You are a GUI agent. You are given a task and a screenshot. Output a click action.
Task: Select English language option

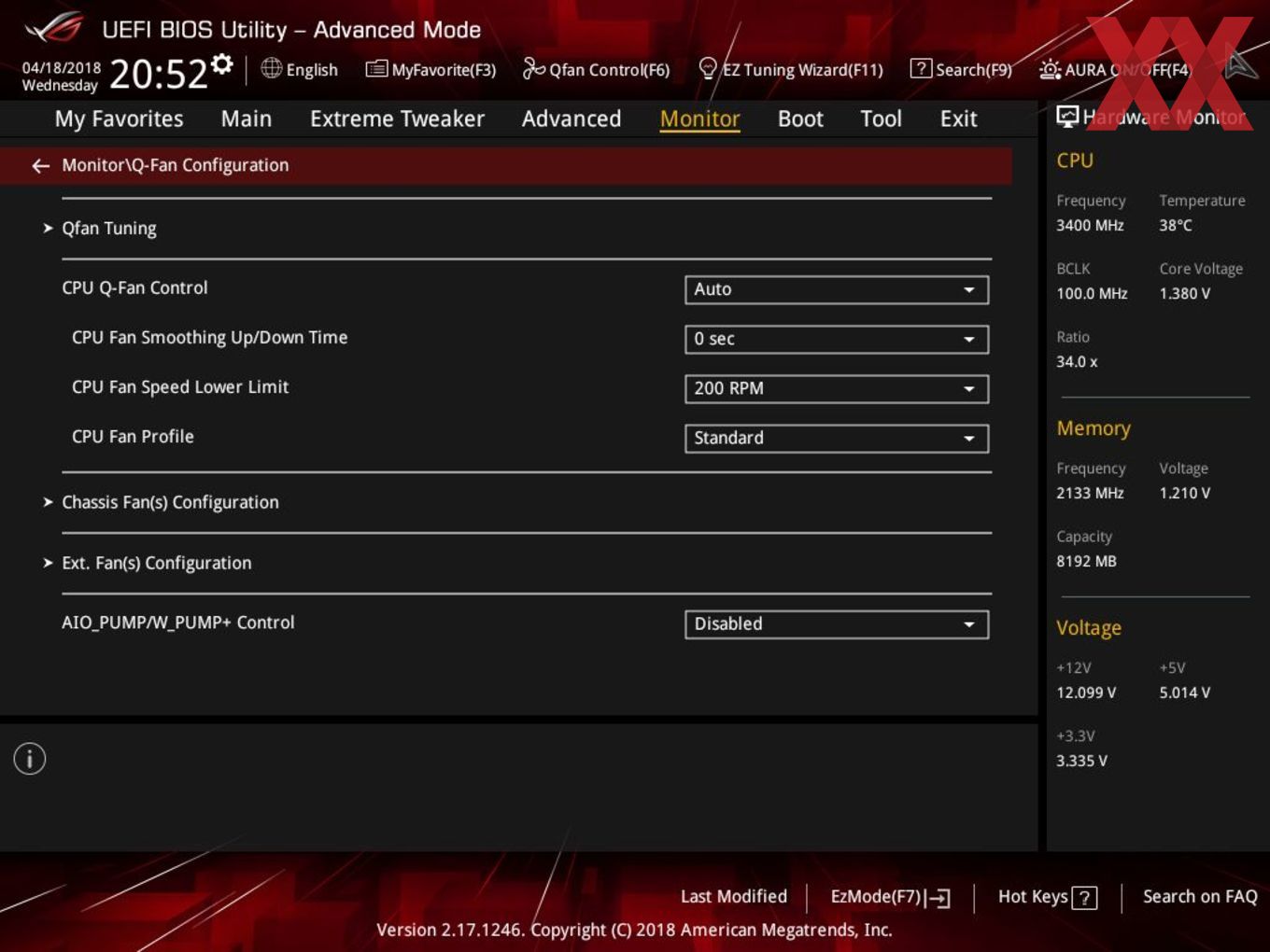point(312,70)
